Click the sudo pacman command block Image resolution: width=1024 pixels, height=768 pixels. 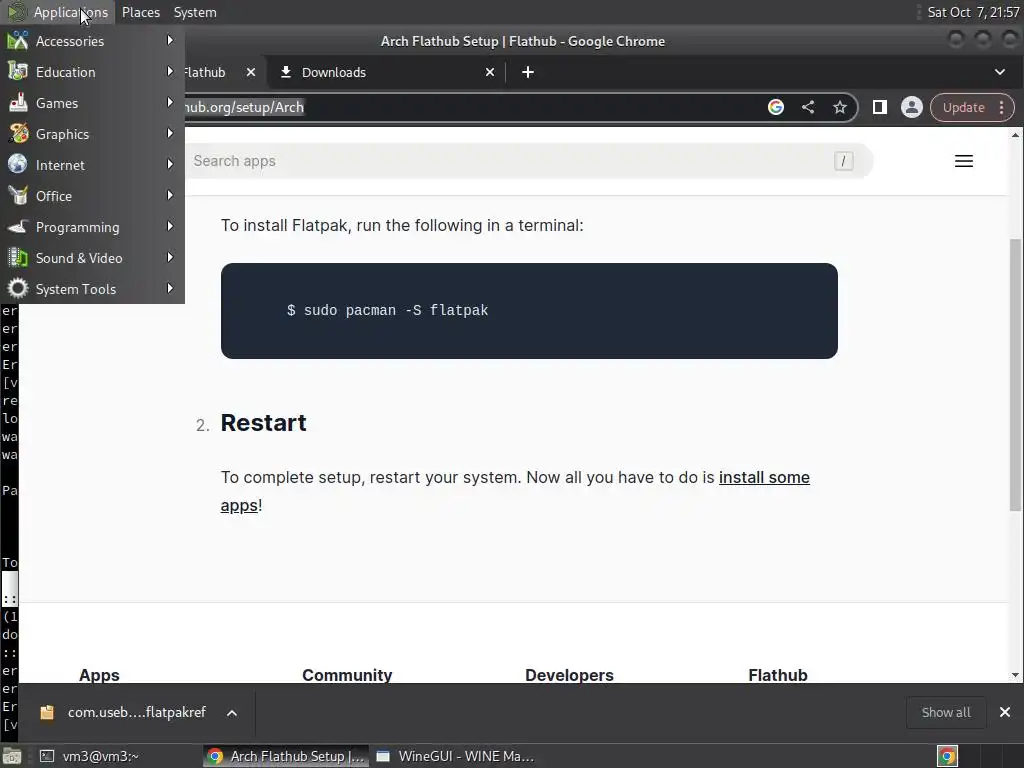pos(529,311)
